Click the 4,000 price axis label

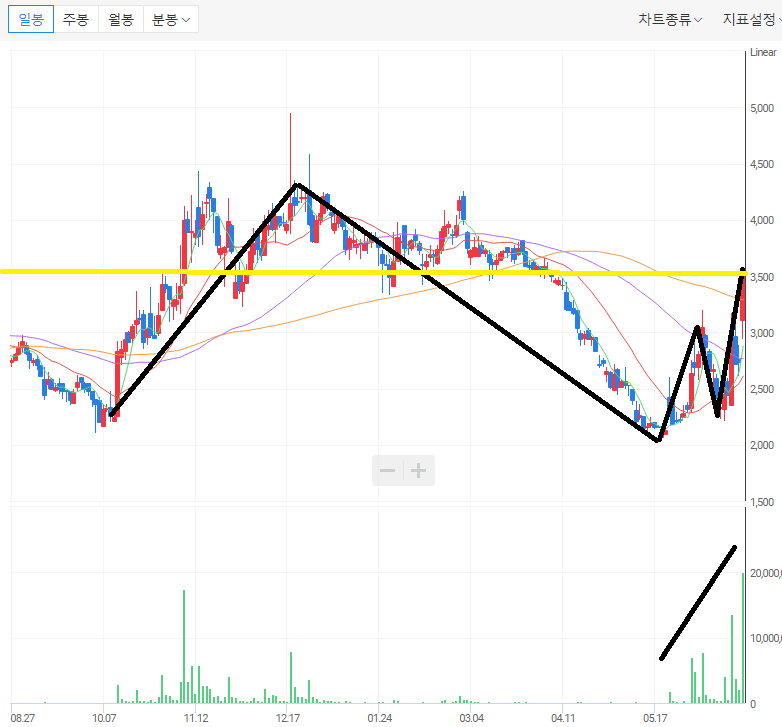[762, 220]
